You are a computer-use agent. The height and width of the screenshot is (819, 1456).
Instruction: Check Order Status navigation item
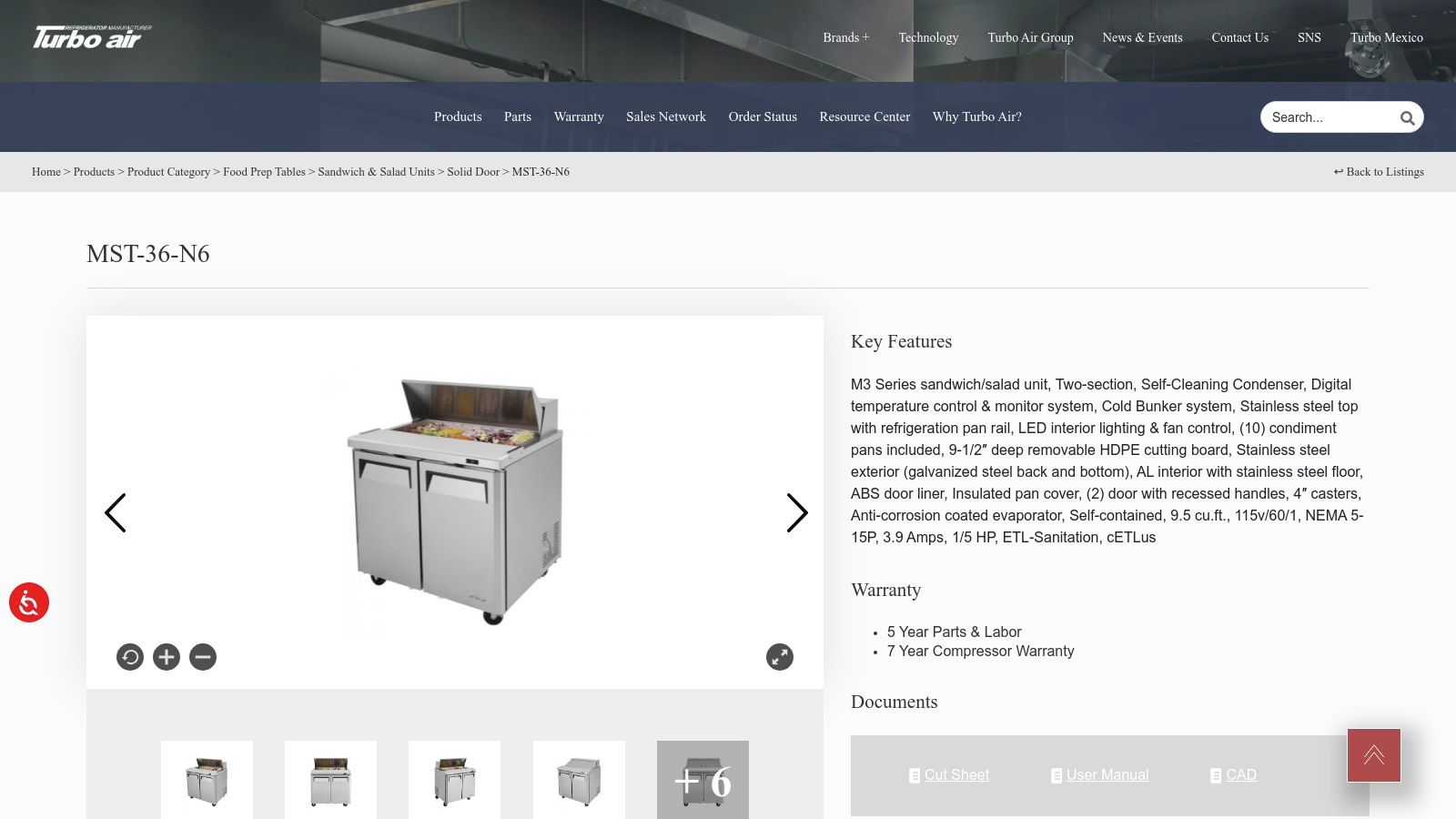pyautogui.click(x=763, y=116)
